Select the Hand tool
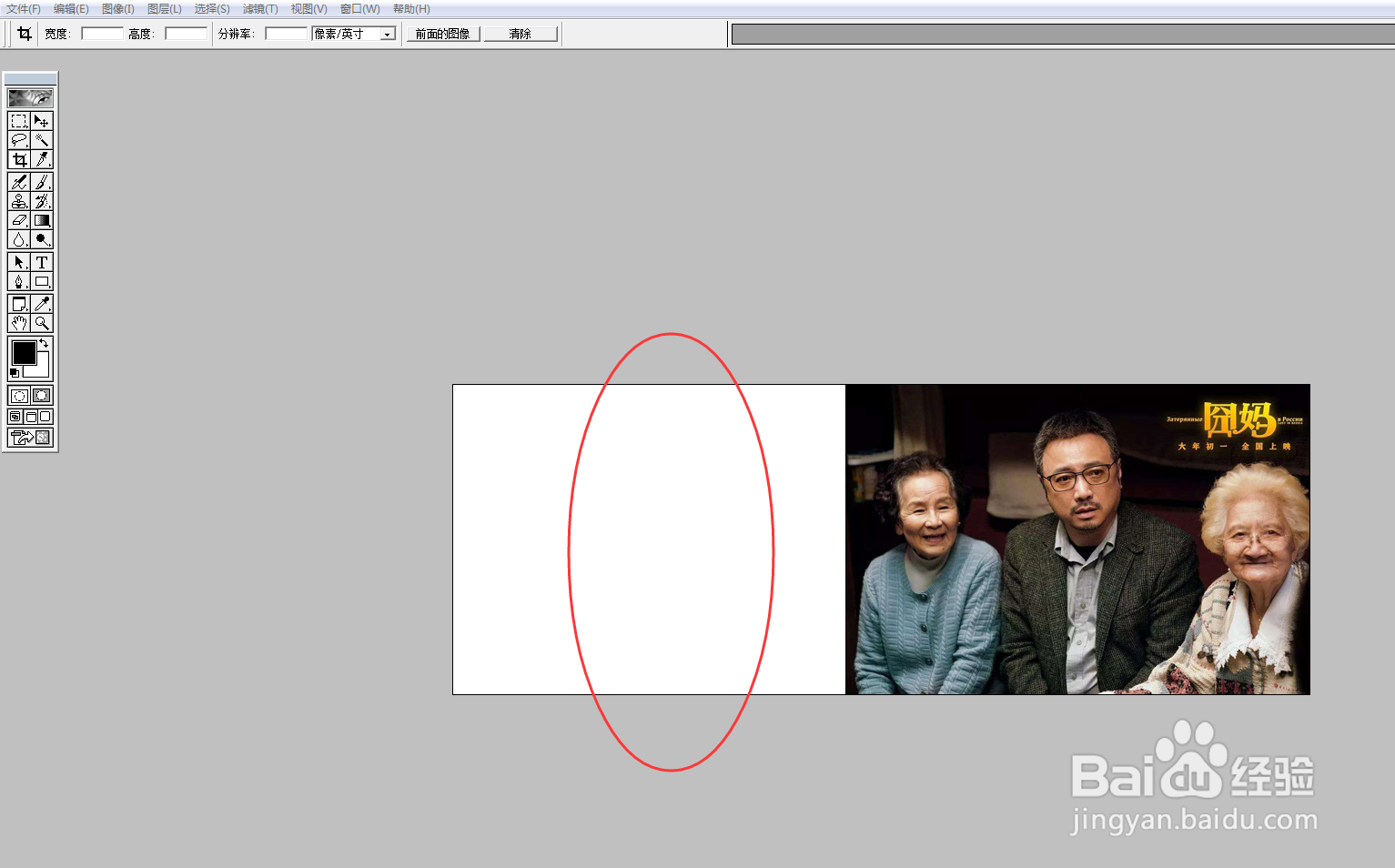The width and height of the screenshot is (1395, 868). click(x=19, y=323)
